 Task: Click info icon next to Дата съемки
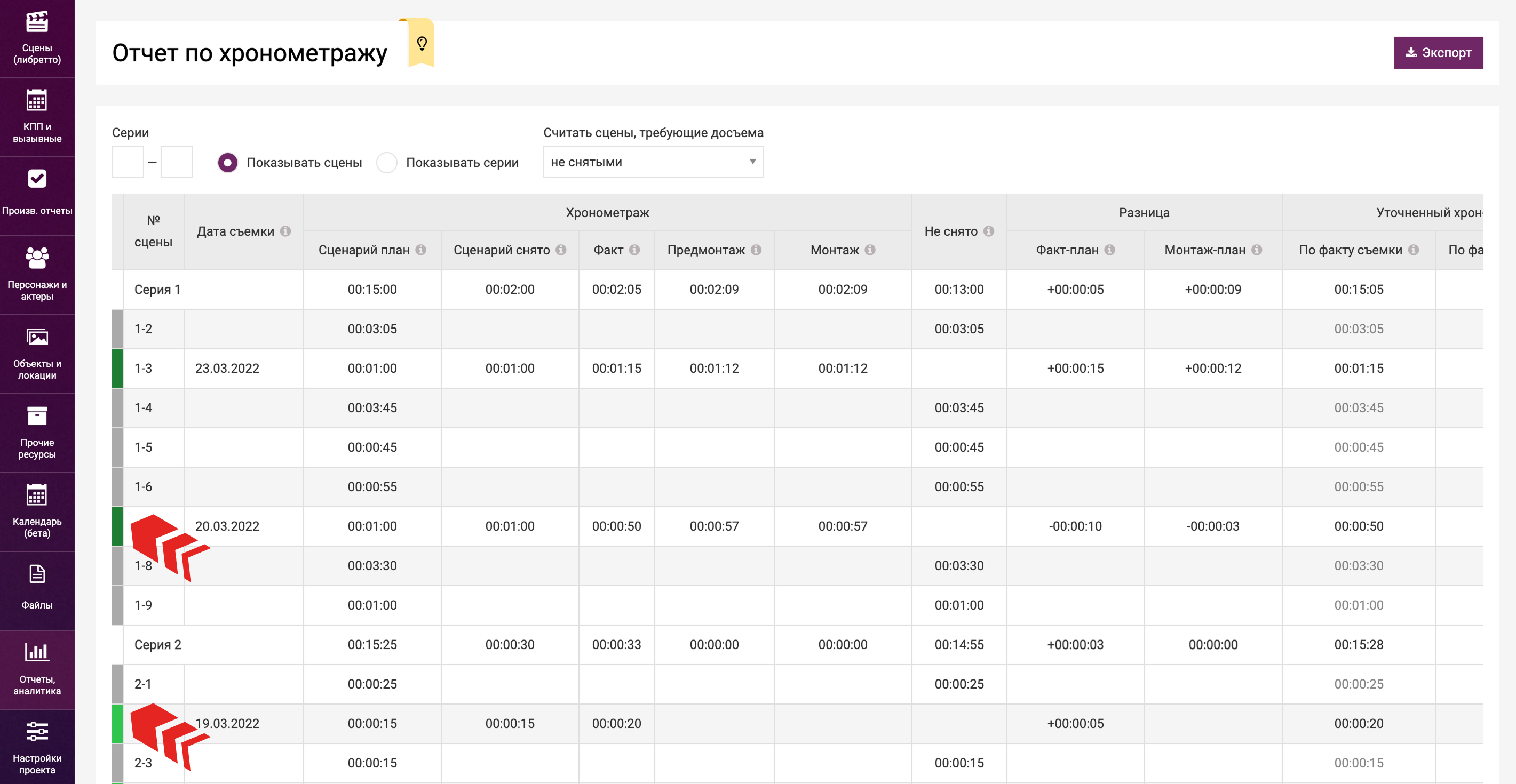click(285, 231)
